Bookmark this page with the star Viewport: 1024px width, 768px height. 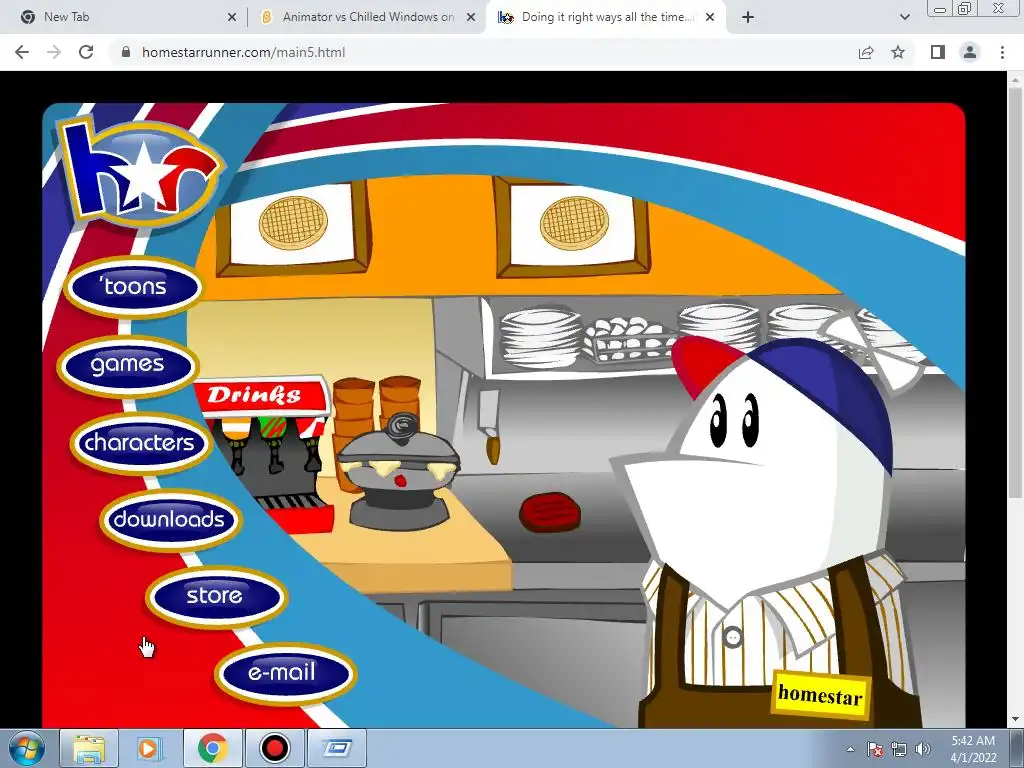[x=898, y=52]
